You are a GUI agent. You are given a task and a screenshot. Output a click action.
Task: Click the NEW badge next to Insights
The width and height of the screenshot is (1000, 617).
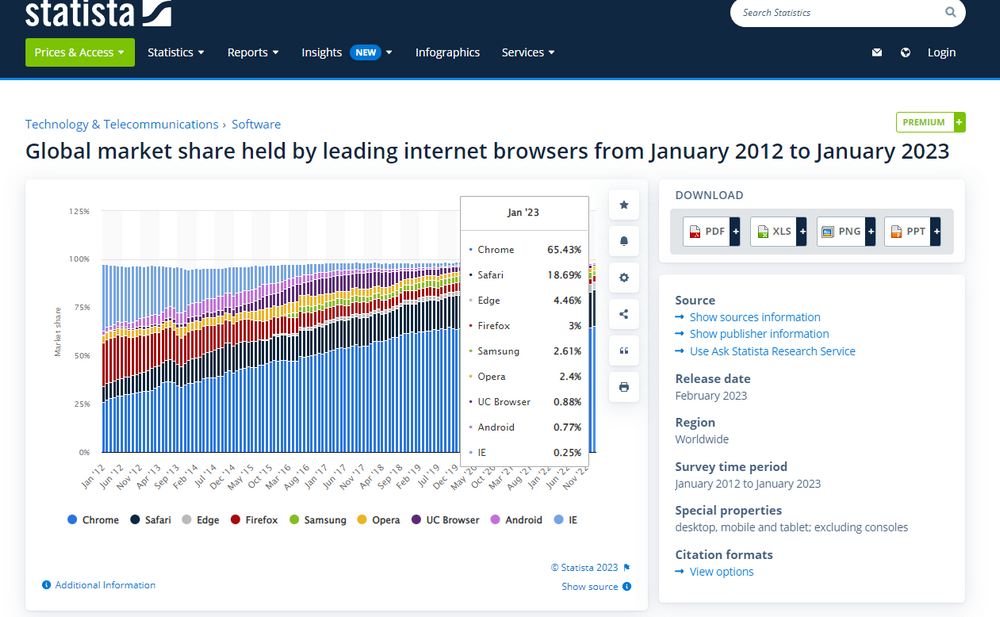click(x=365, y=52)
